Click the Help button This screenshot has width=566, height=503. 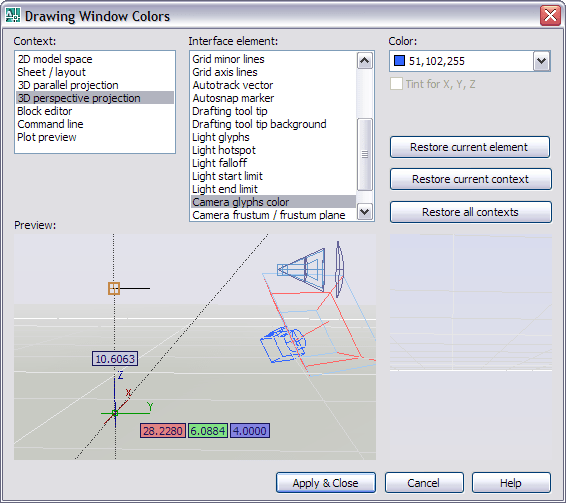pyautogui.click(x=511, y=483)
